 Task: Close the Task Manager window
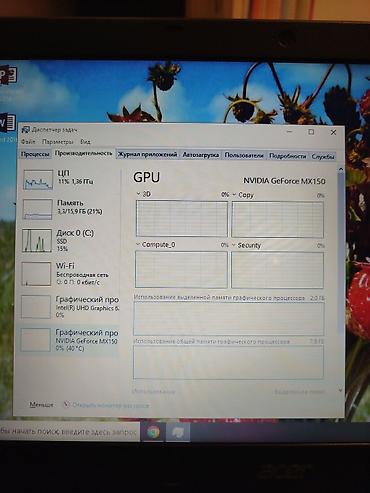333,132
